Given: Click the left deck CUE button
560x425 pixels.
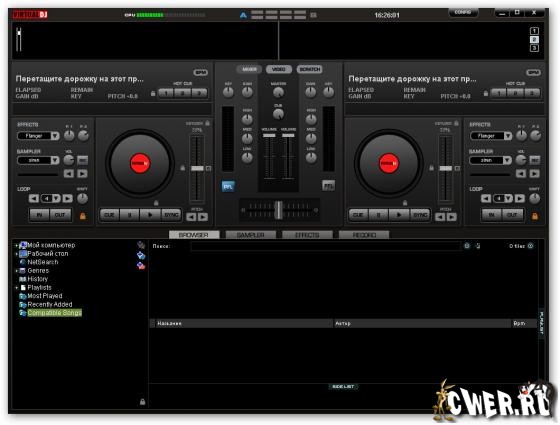Looking at the screenshot, I should coord(109,215).
